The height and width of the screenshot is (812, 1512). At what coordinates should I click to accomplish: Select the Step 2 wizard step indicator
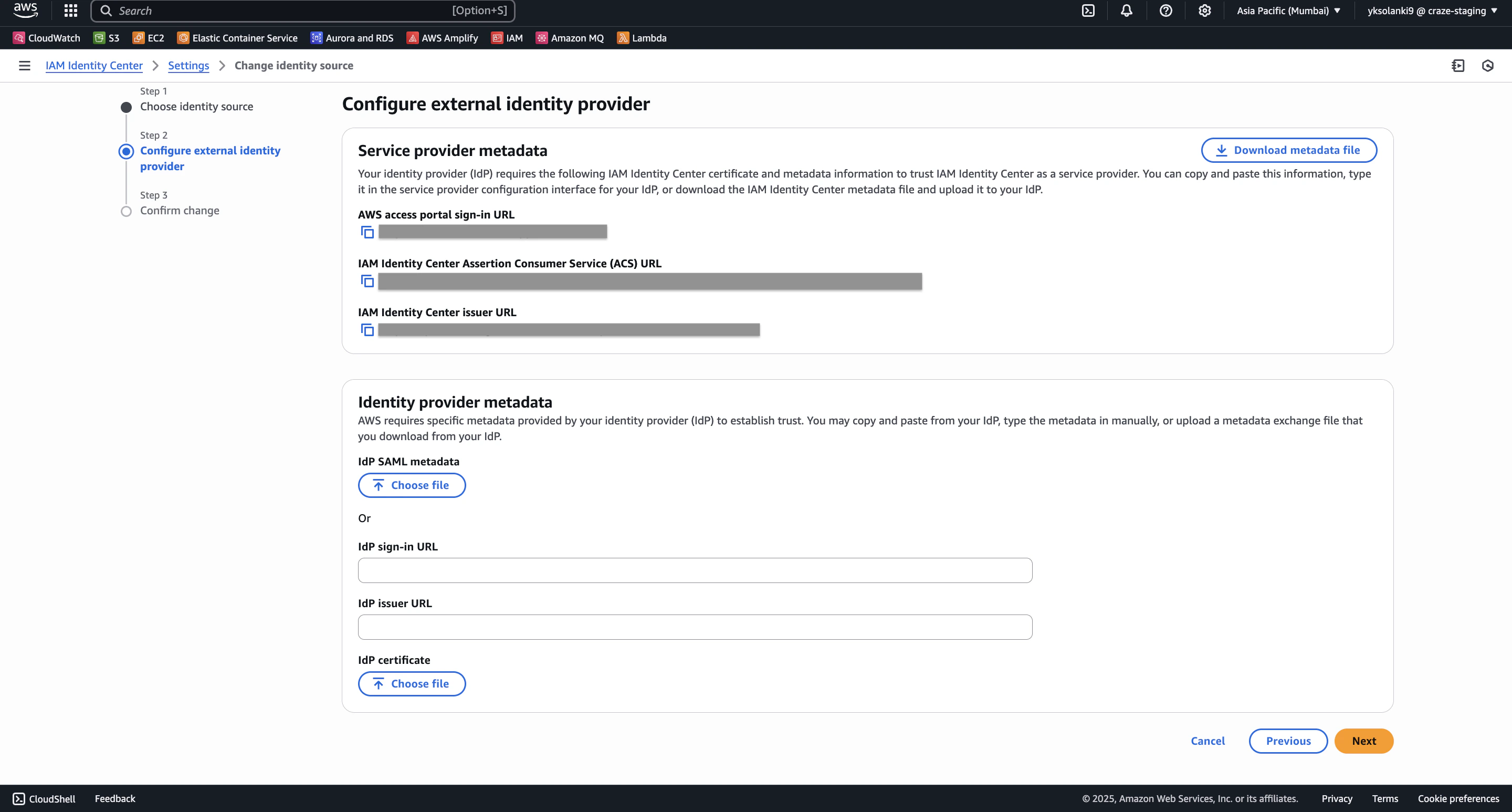click(126, 151)
